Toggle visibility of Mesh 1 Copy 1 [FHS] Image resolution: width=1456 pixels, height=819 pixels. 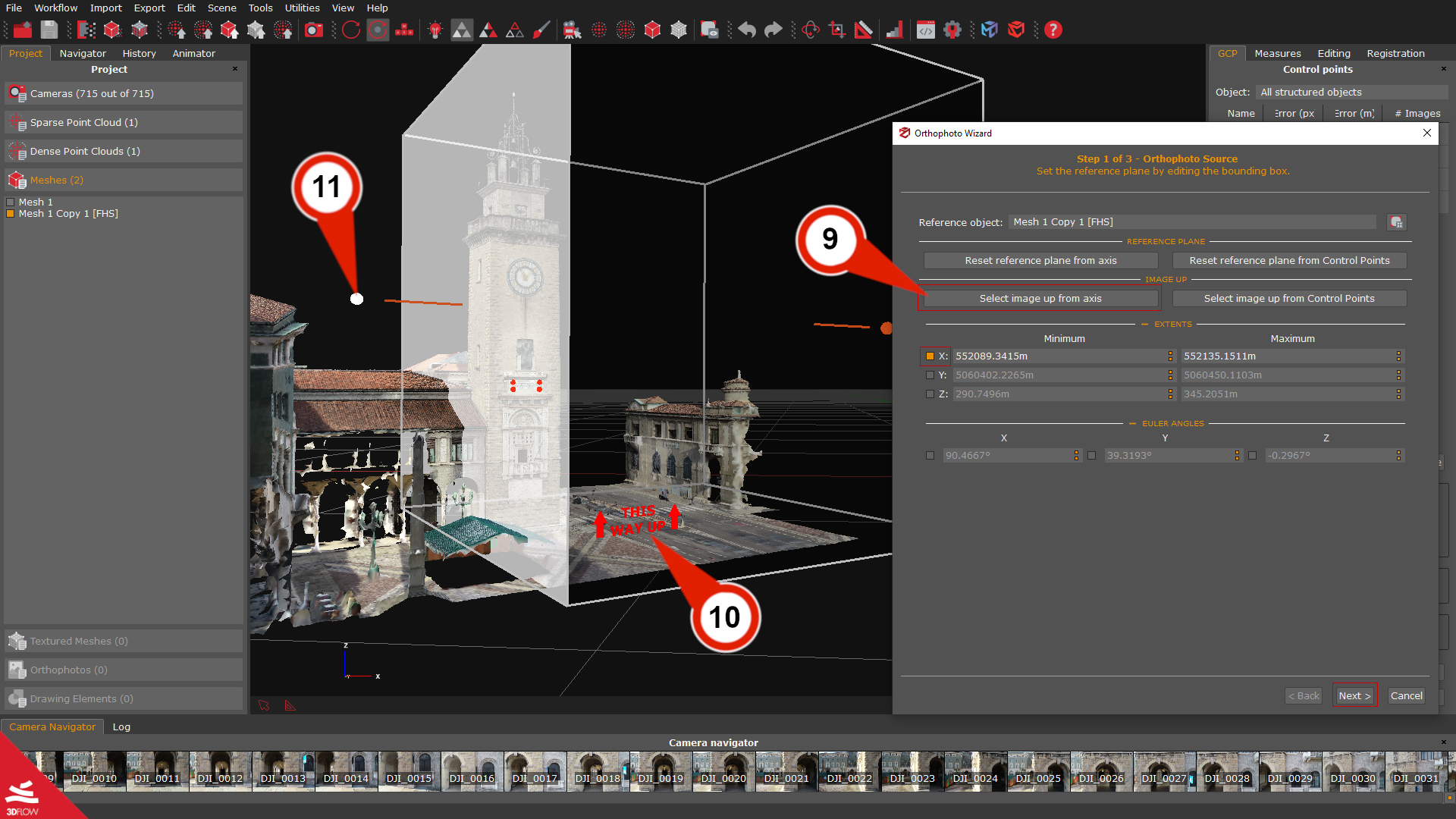pyautogui.click(x=11, y=214)
